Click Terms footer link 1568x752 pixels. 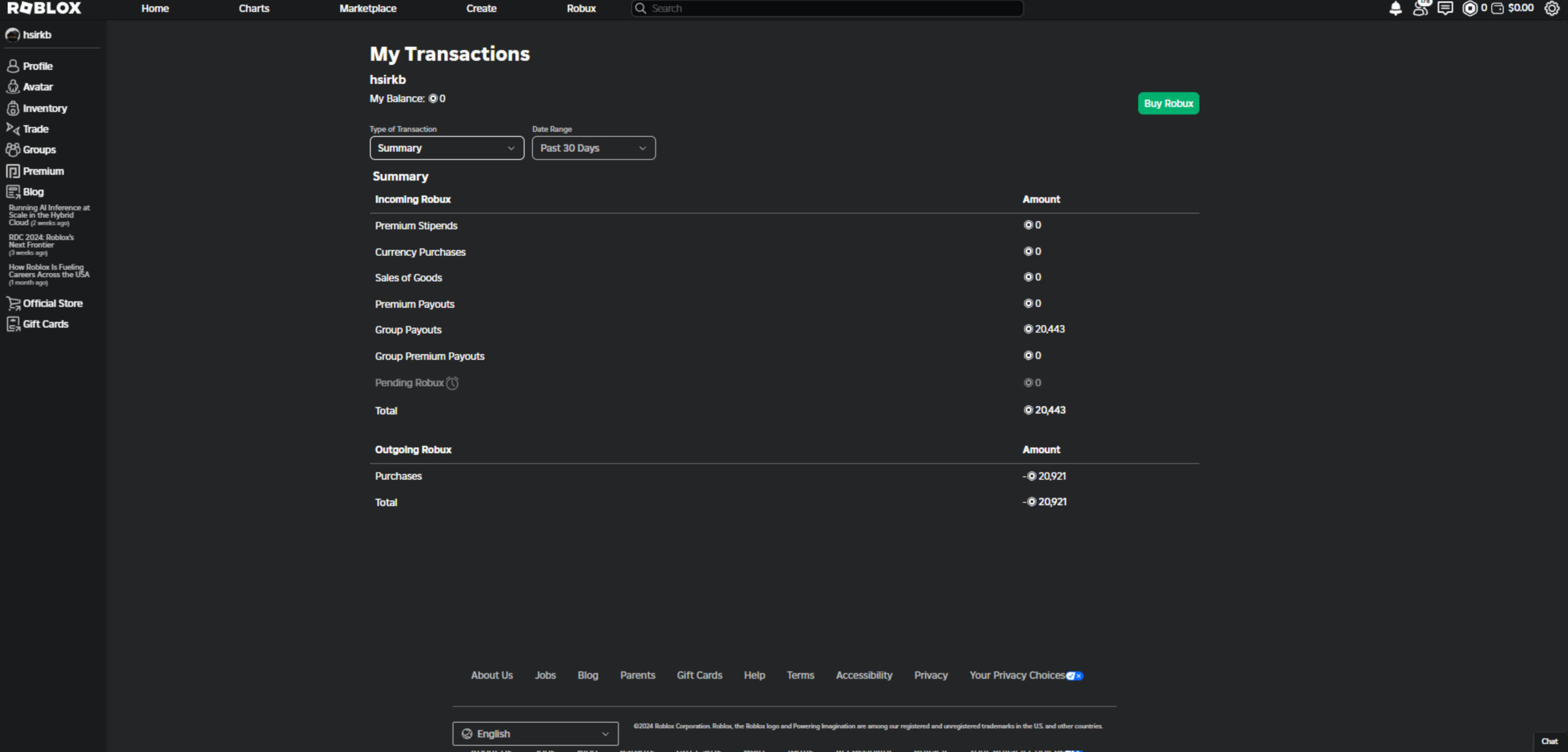point(801,675)
